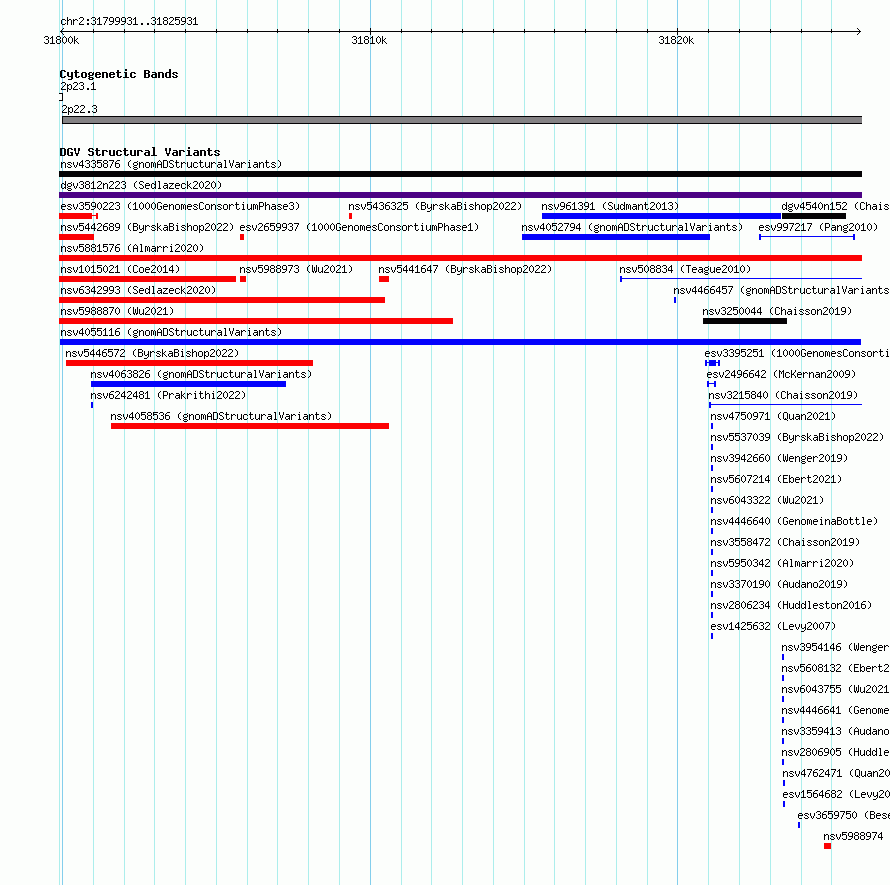Open nsv5950342 (Almarri2020) label

pyautogui.click(x=782, y=564)
